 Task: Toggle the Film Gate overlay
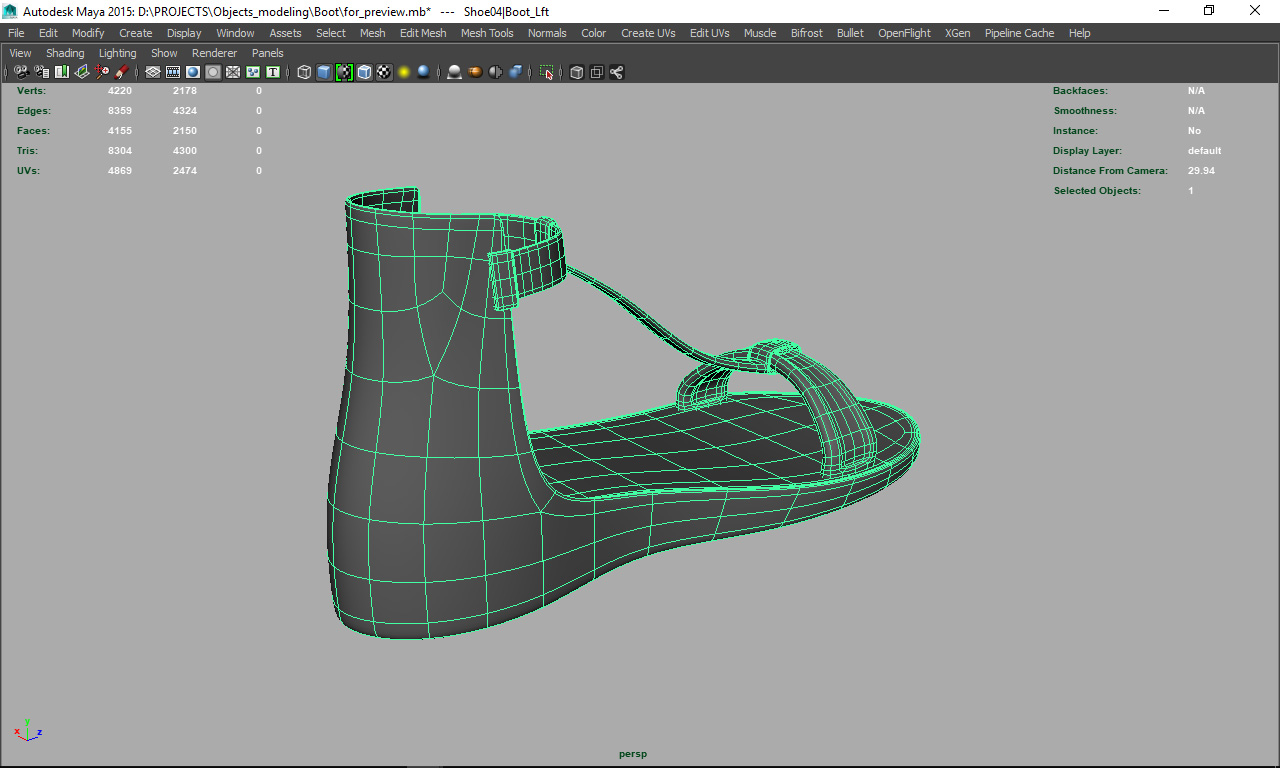pos(173,72)
